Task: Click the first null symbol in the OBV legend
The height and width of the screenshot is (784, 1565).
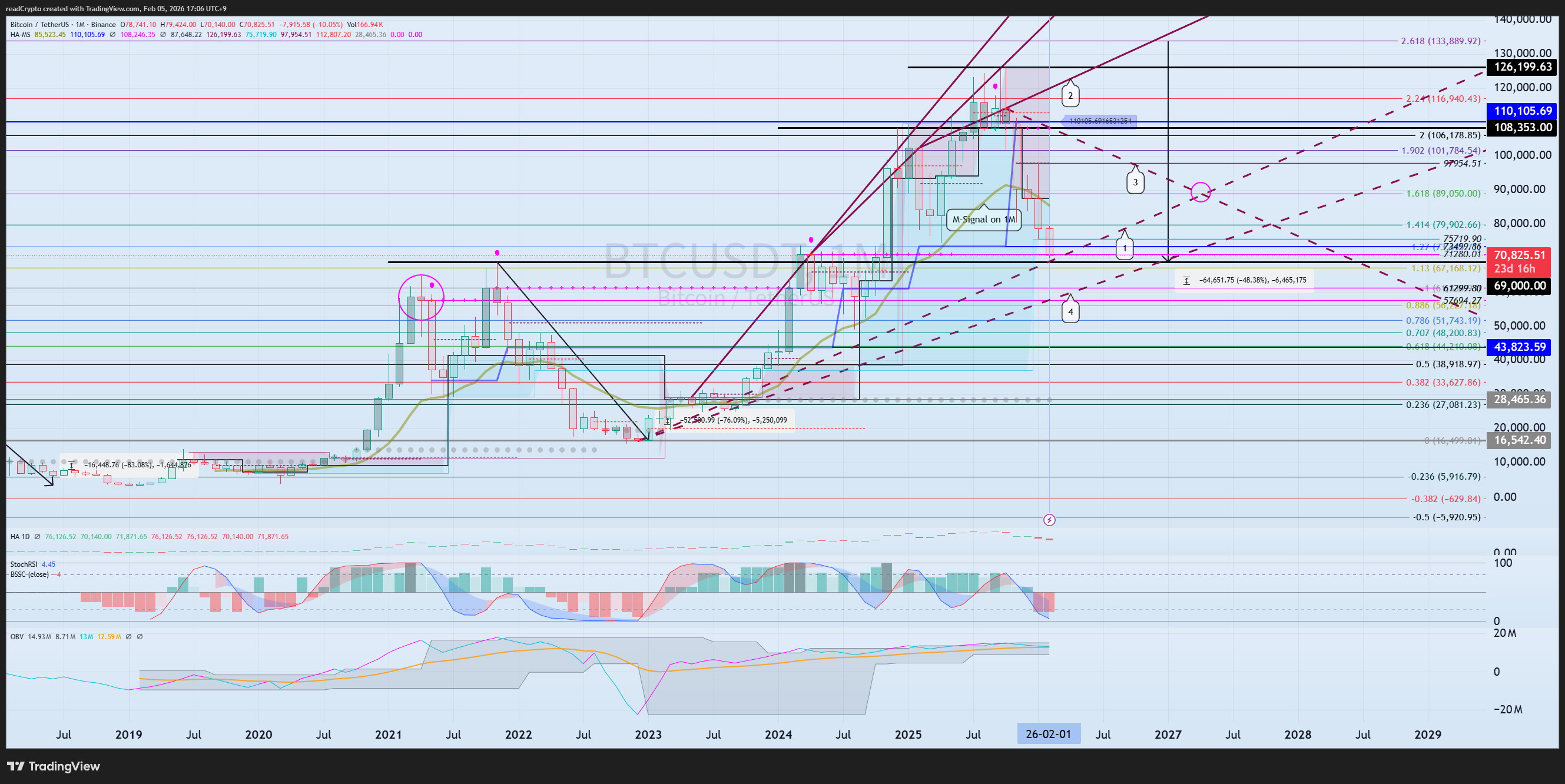Action: point(128,637)
